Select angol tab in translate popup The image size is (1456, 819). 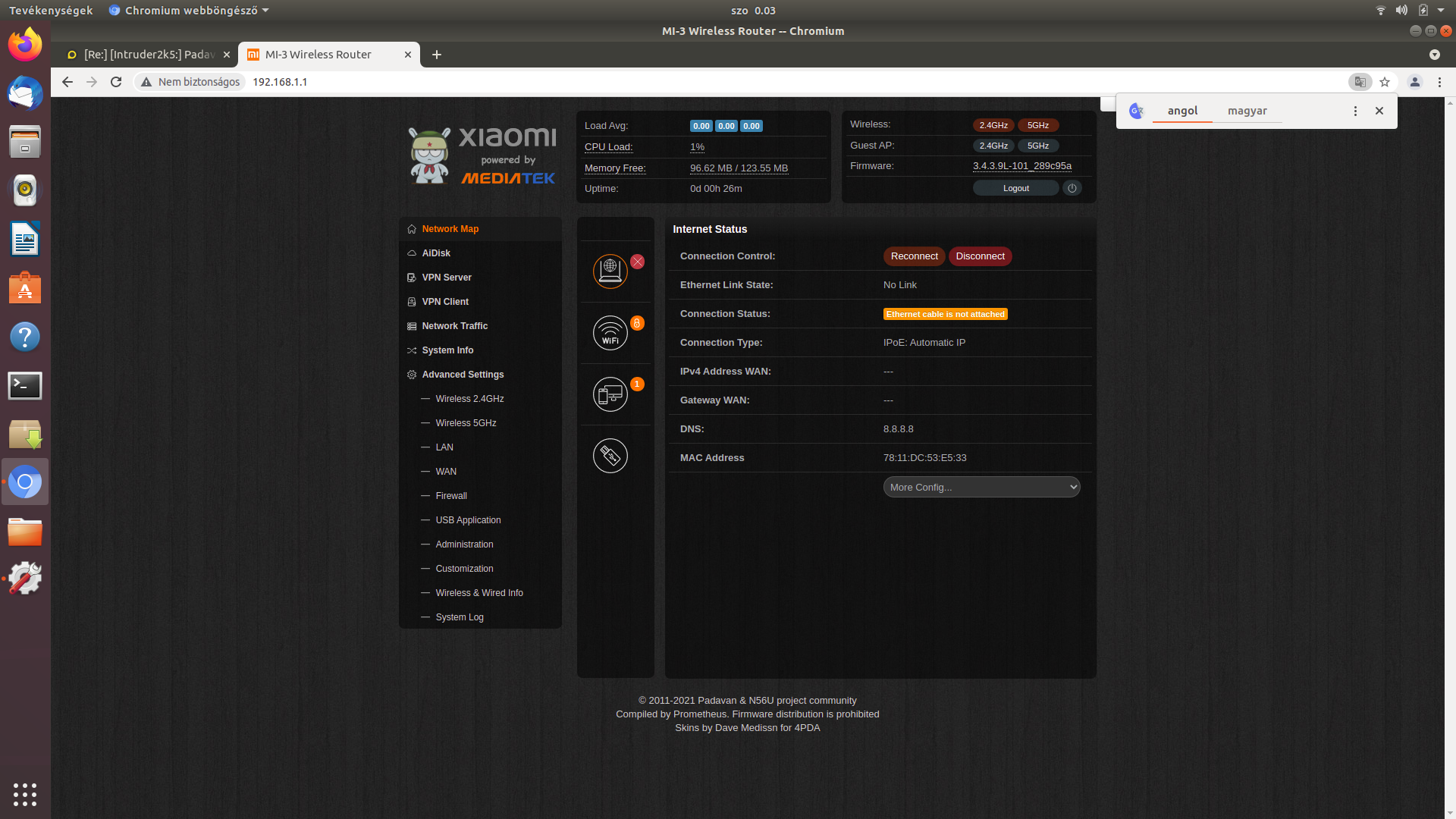tap(1182, 111)
